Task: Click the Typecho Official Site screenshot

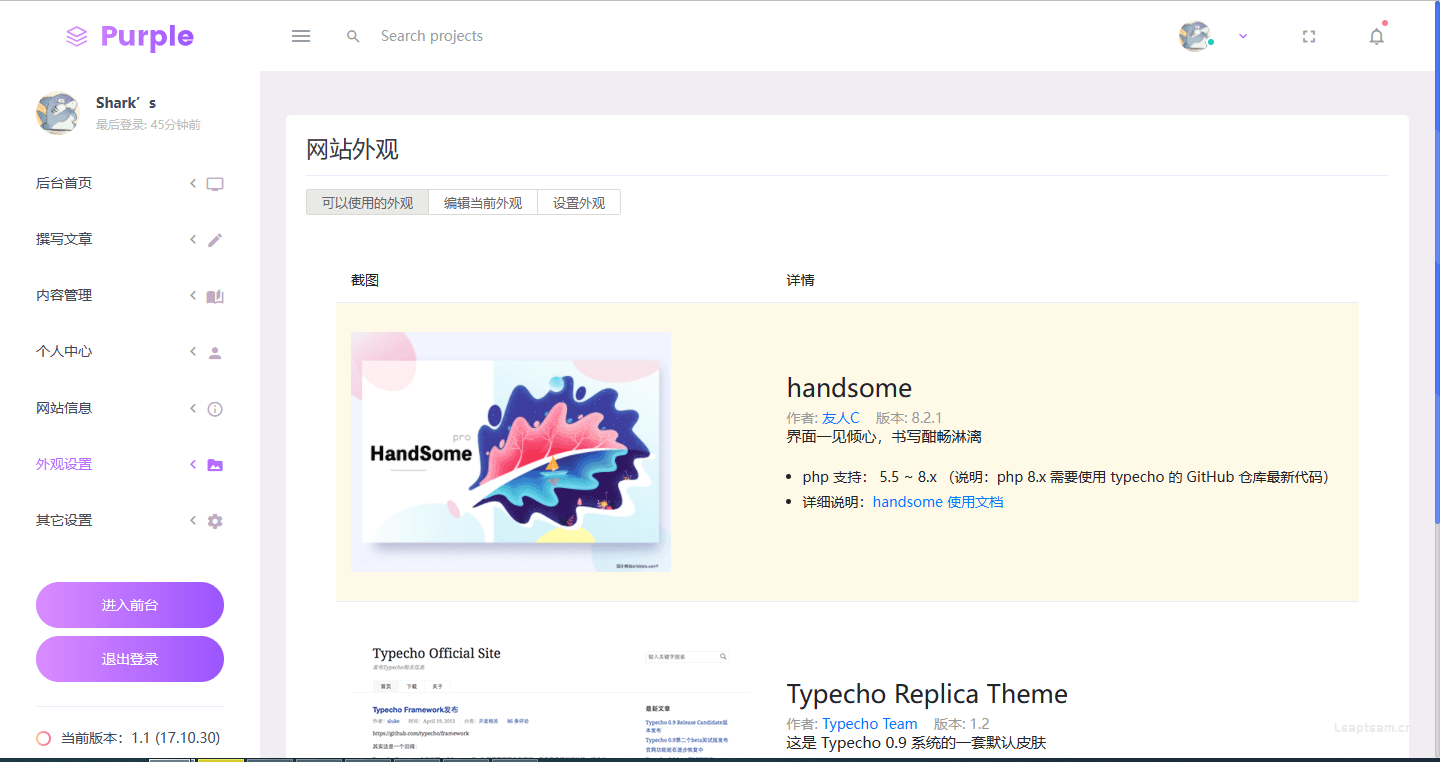Action: 551,697
